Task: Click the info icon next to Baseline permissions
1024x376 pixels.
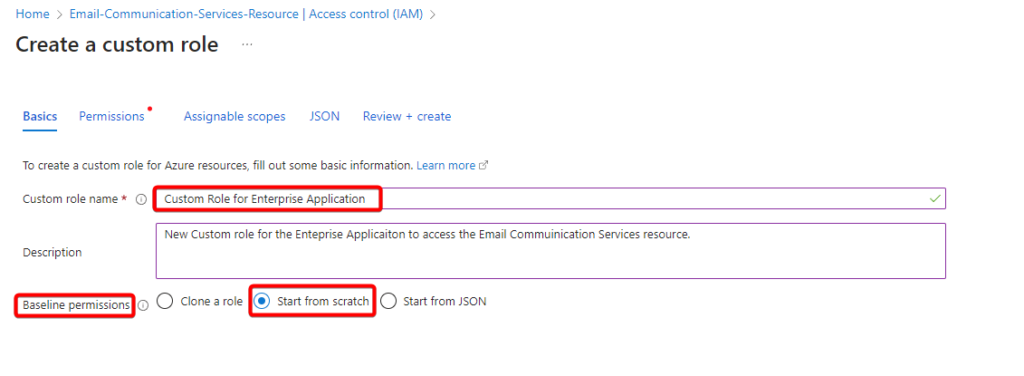Action: tap(143, 306)
